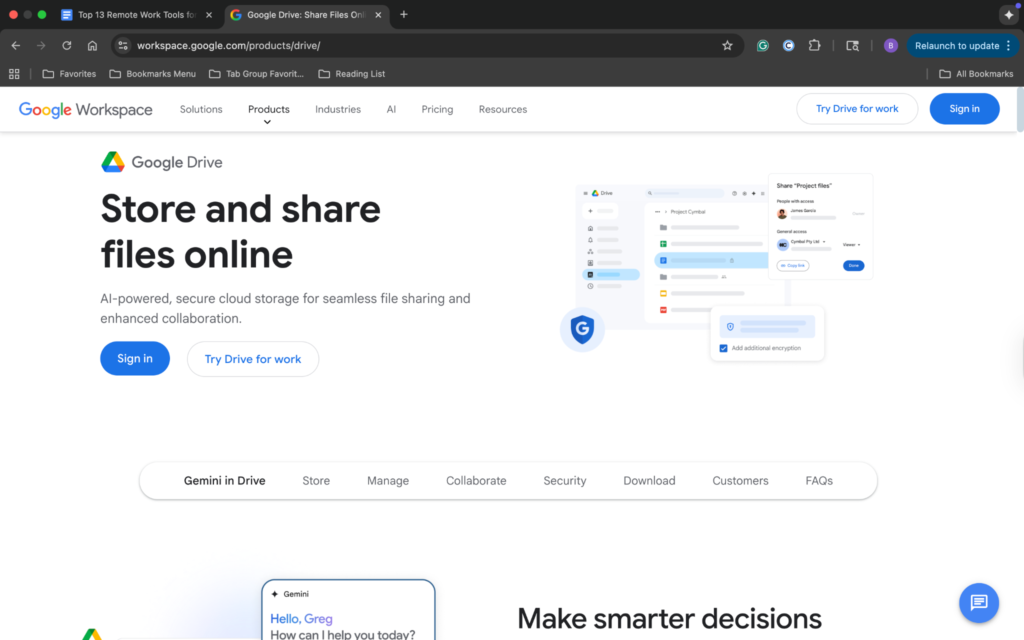Open the Bookmarks Menu folder
This screenshot has width=1024, height=640.
tap(153, 74)
